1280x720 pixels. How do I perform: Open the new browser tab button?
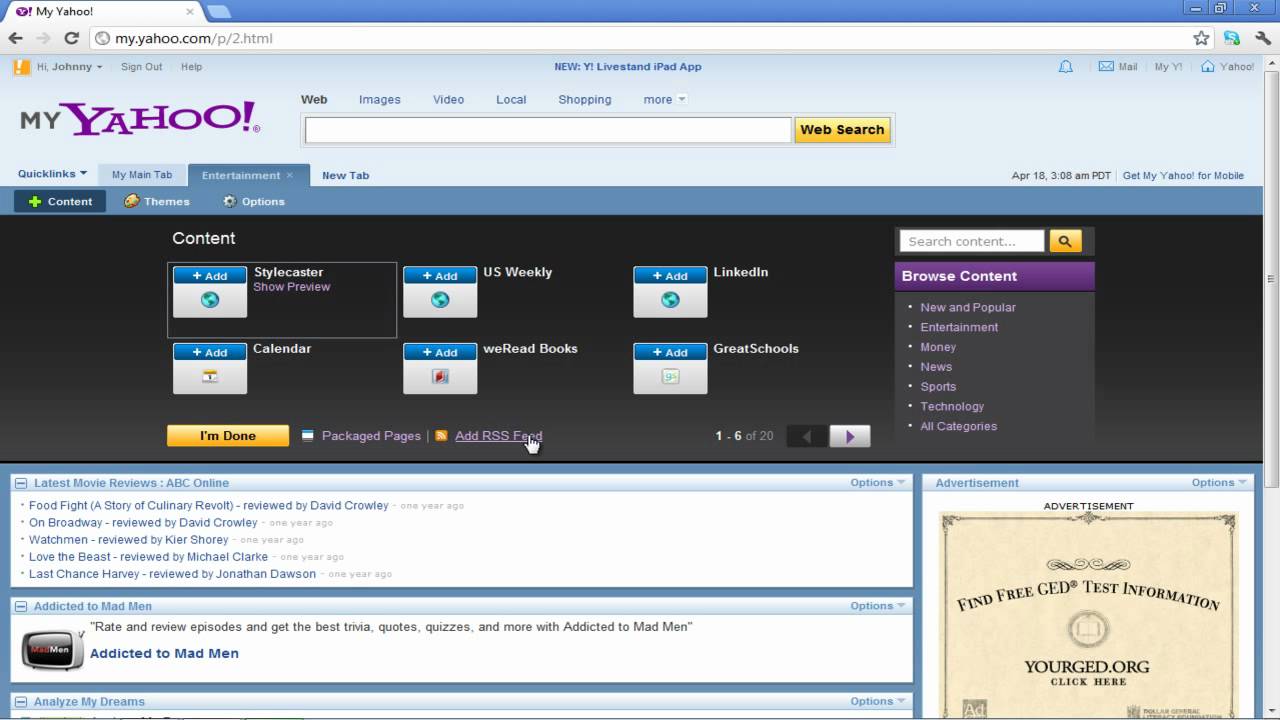tap(218, 11)
